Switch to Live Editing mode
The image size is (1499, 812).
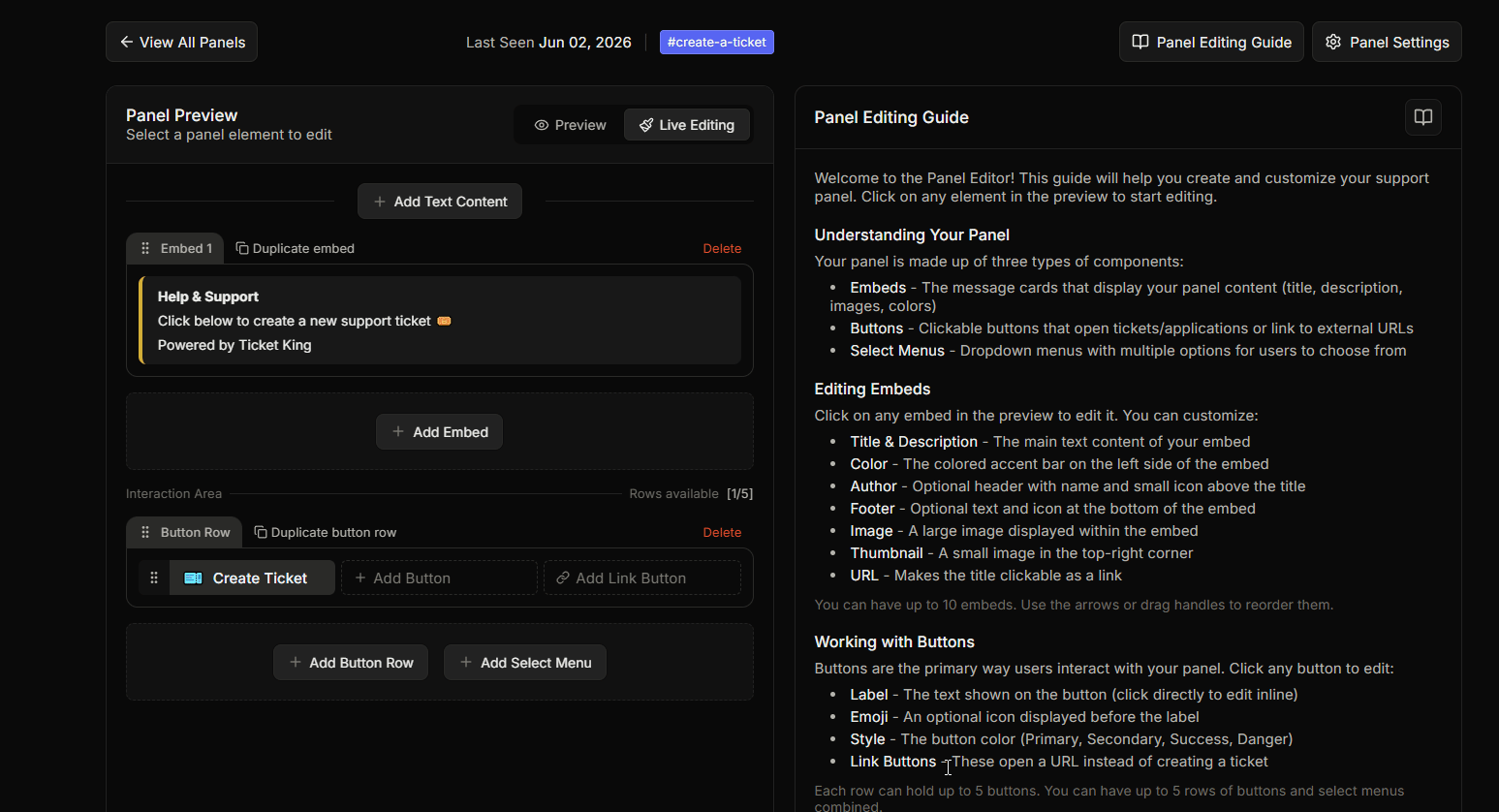[x=687, y=125]
